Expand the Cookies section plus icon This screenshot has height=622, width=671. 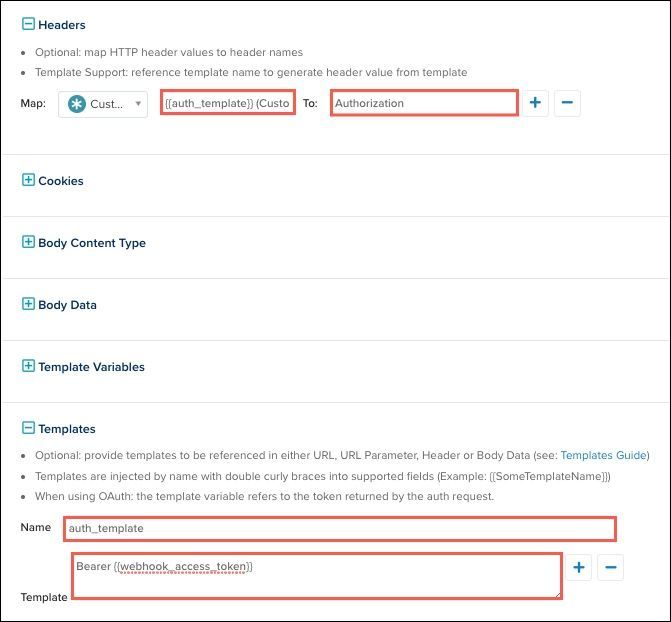(x=28, y=181)
